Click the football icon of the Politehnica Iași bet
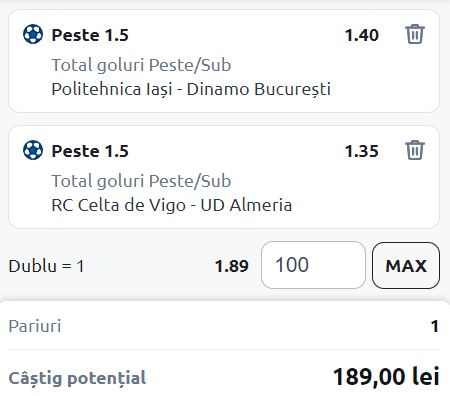The image size is (450, 396). pos(33,34)
